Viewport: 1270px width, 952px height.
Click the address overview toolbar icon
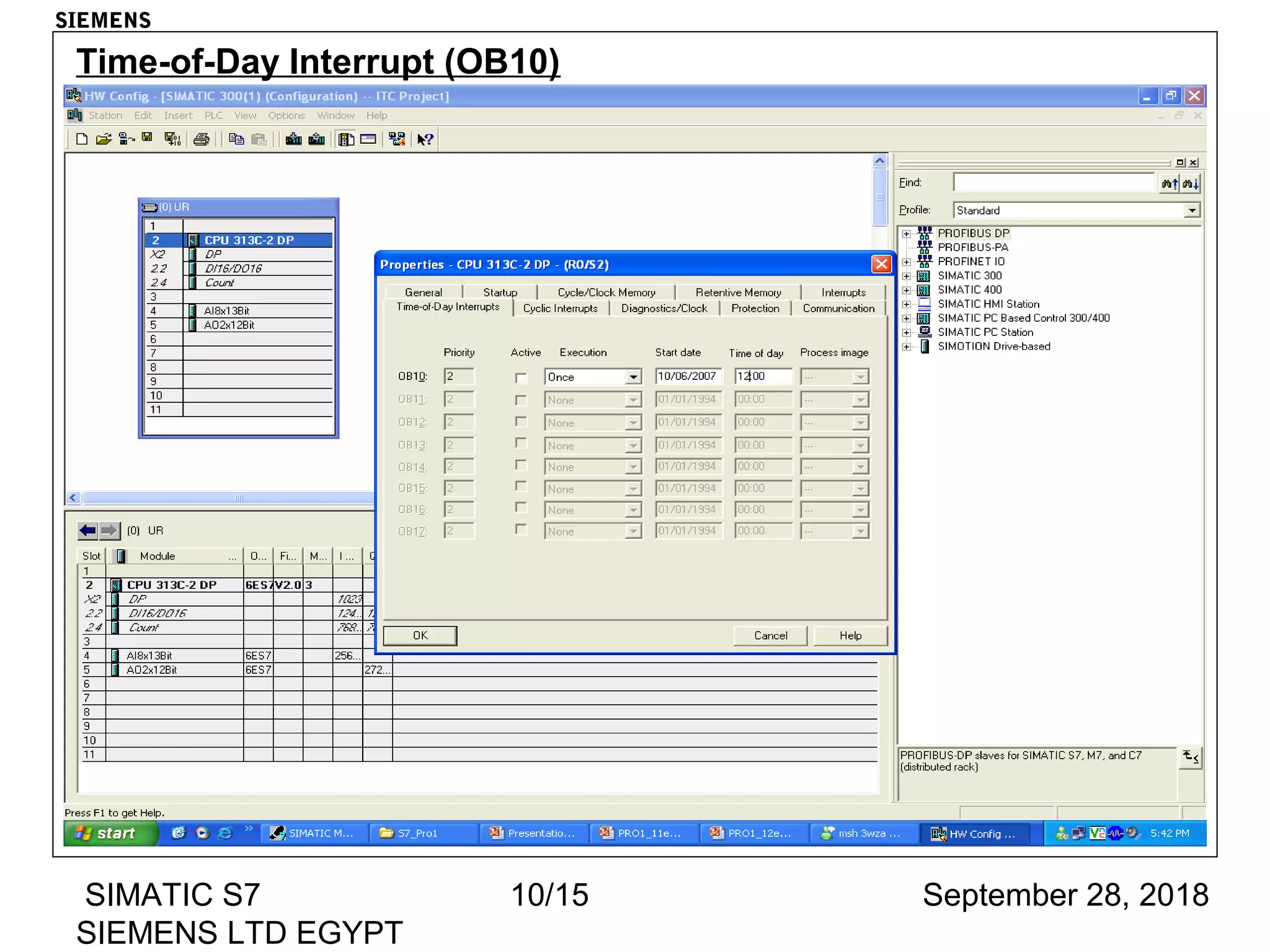[368, 139]
